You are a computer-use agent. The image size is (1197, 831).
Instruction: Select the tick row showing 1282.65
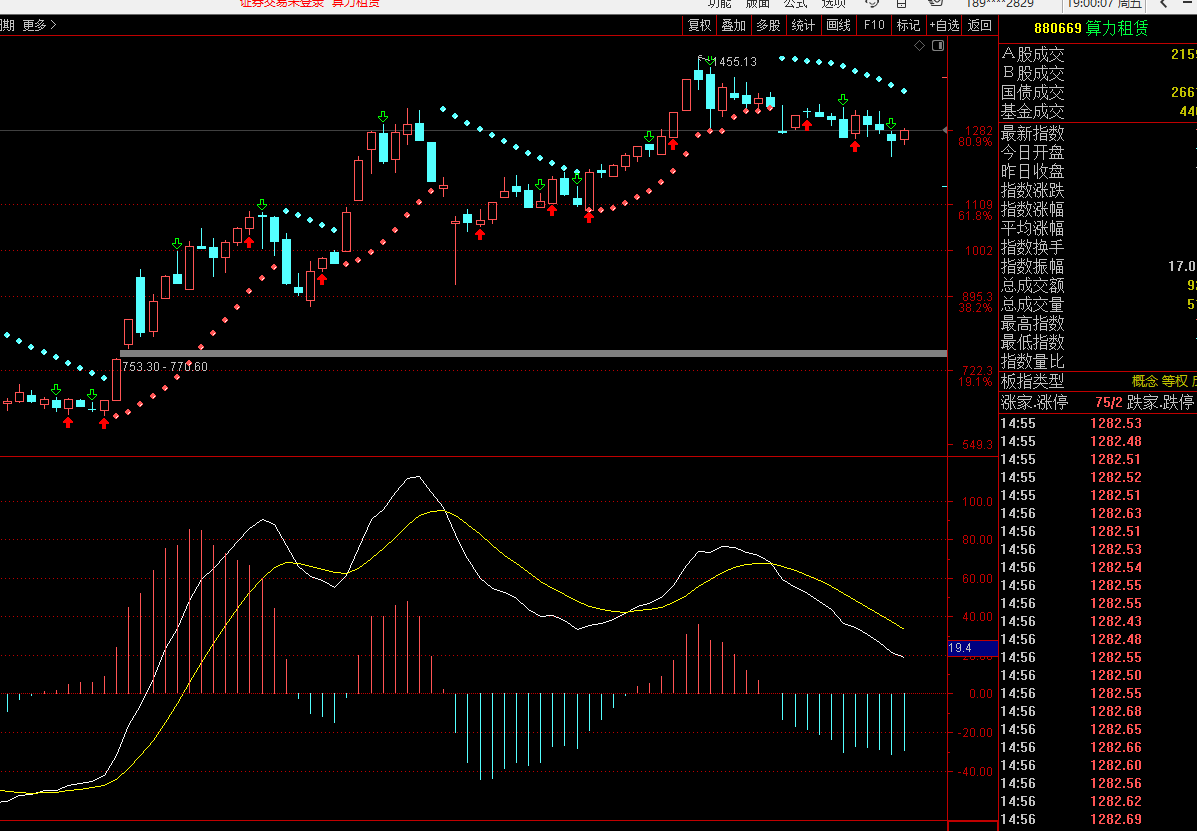point(1098,730)
